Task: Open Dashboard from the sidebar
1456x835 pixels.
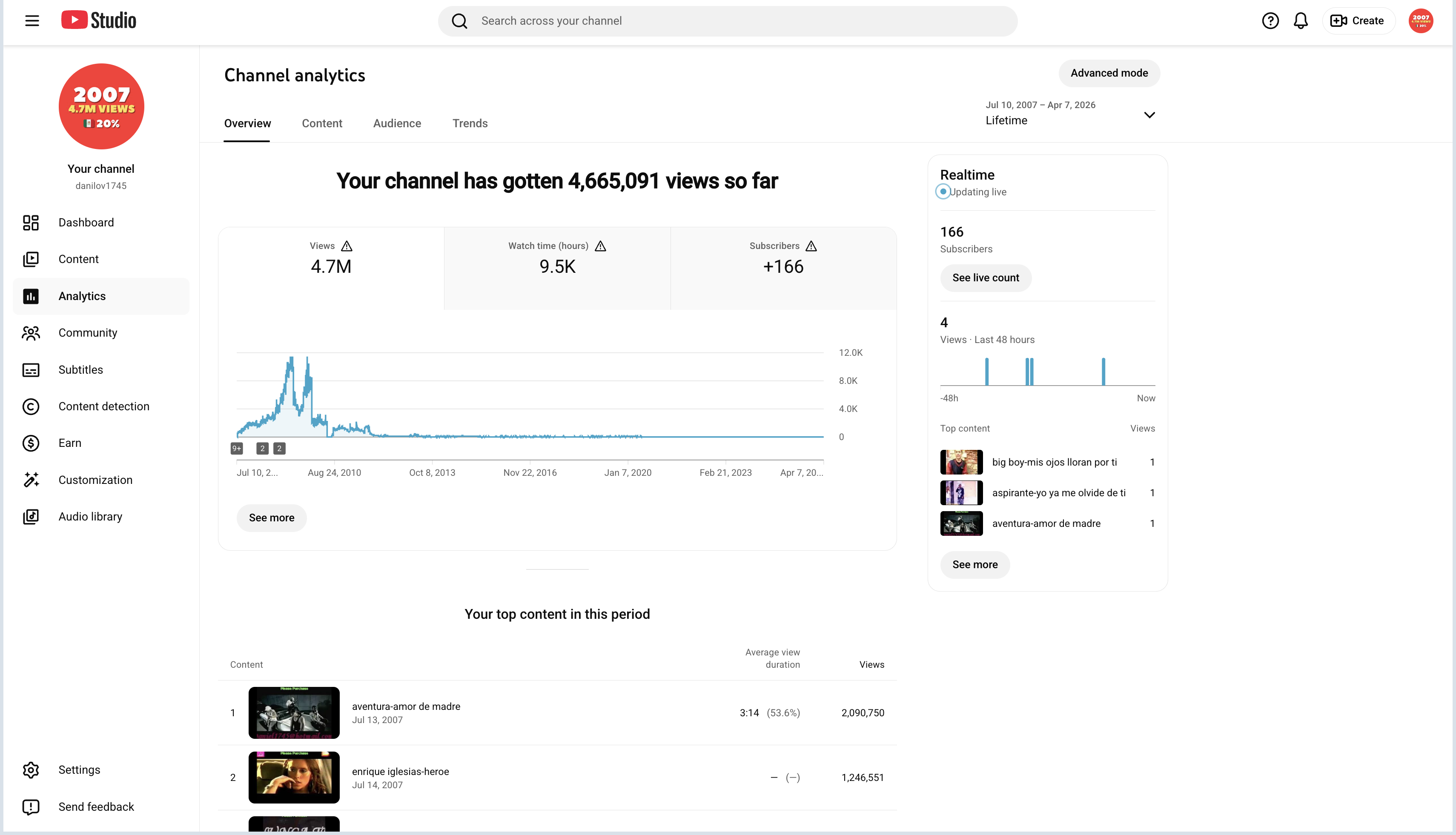Action: point(101,223)
